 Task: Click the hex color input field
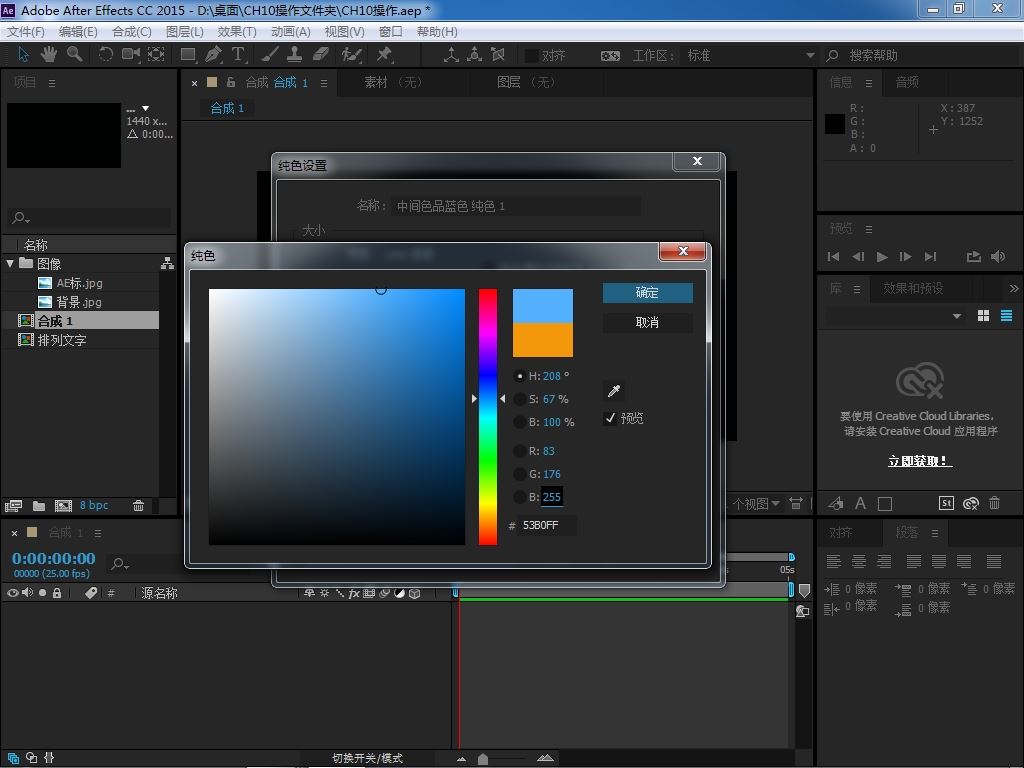pyautogui.click(x=546, y=525)
